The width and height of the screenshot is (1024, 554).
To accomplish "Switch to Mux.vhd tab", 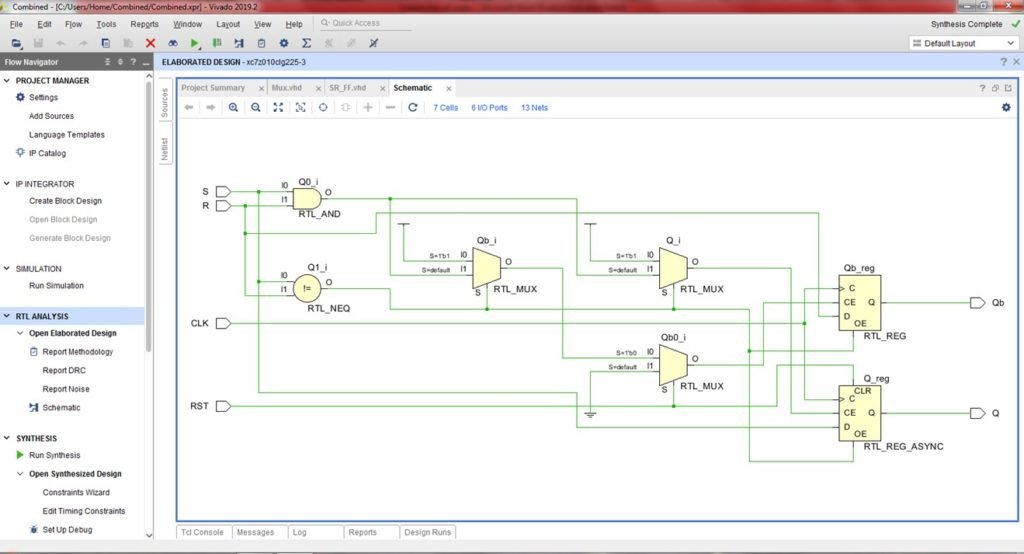I will click(x=287, y=88).
